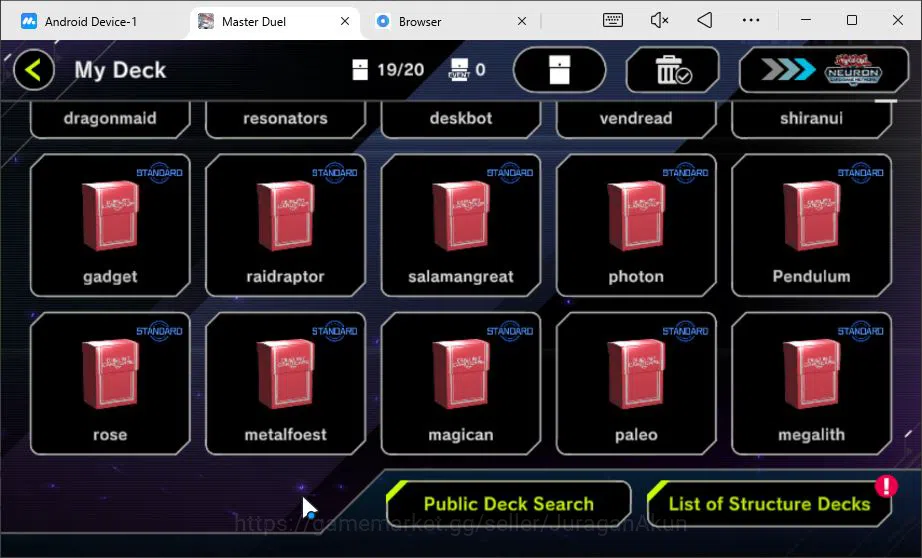
Task: Open the Neuron card database link button
Action: (x=824, y=70)
